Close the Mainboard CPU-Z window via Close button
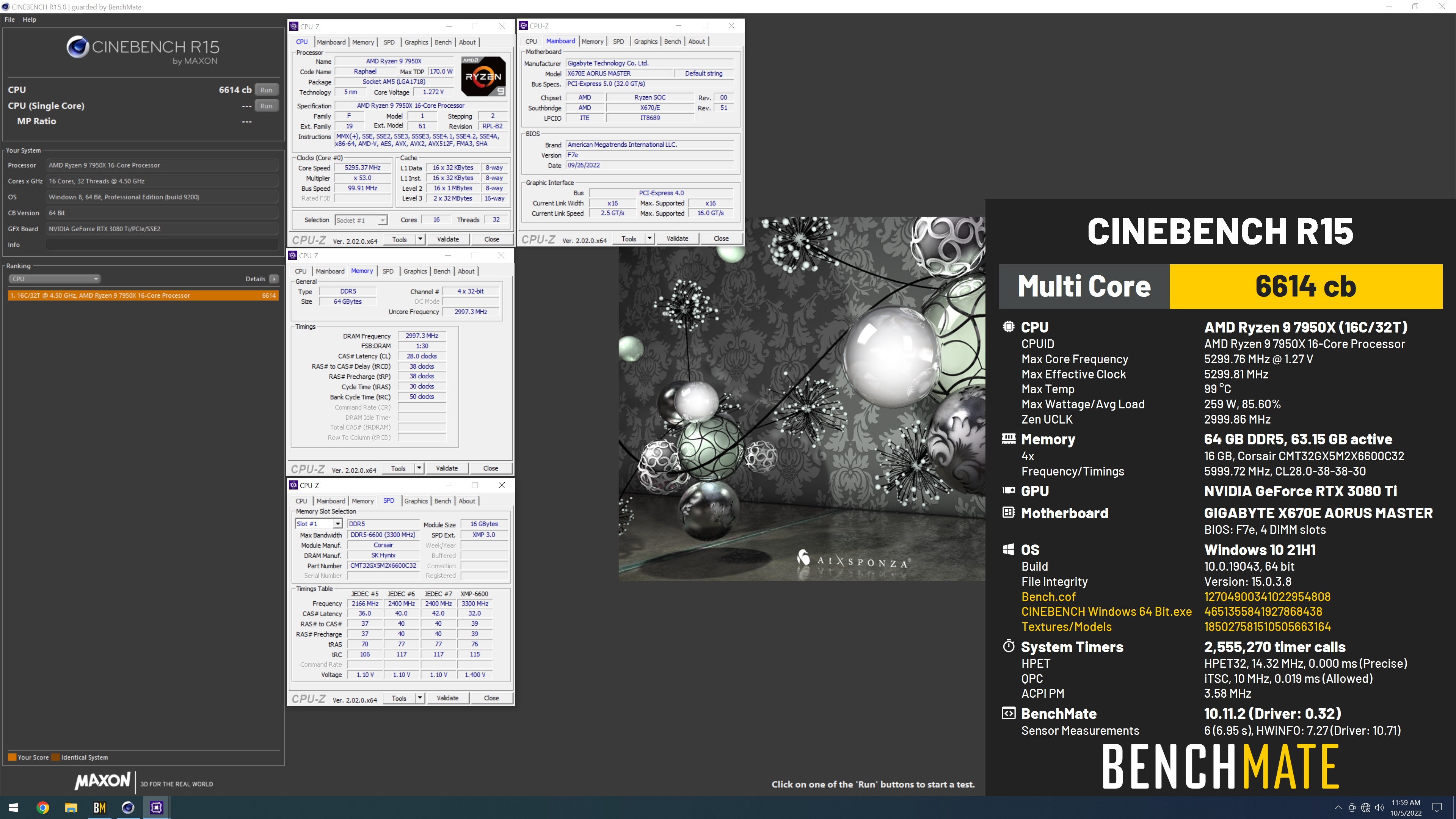The width and height of the screenshot is (1456, 819). pyautogui.click(x=721, y=238)
